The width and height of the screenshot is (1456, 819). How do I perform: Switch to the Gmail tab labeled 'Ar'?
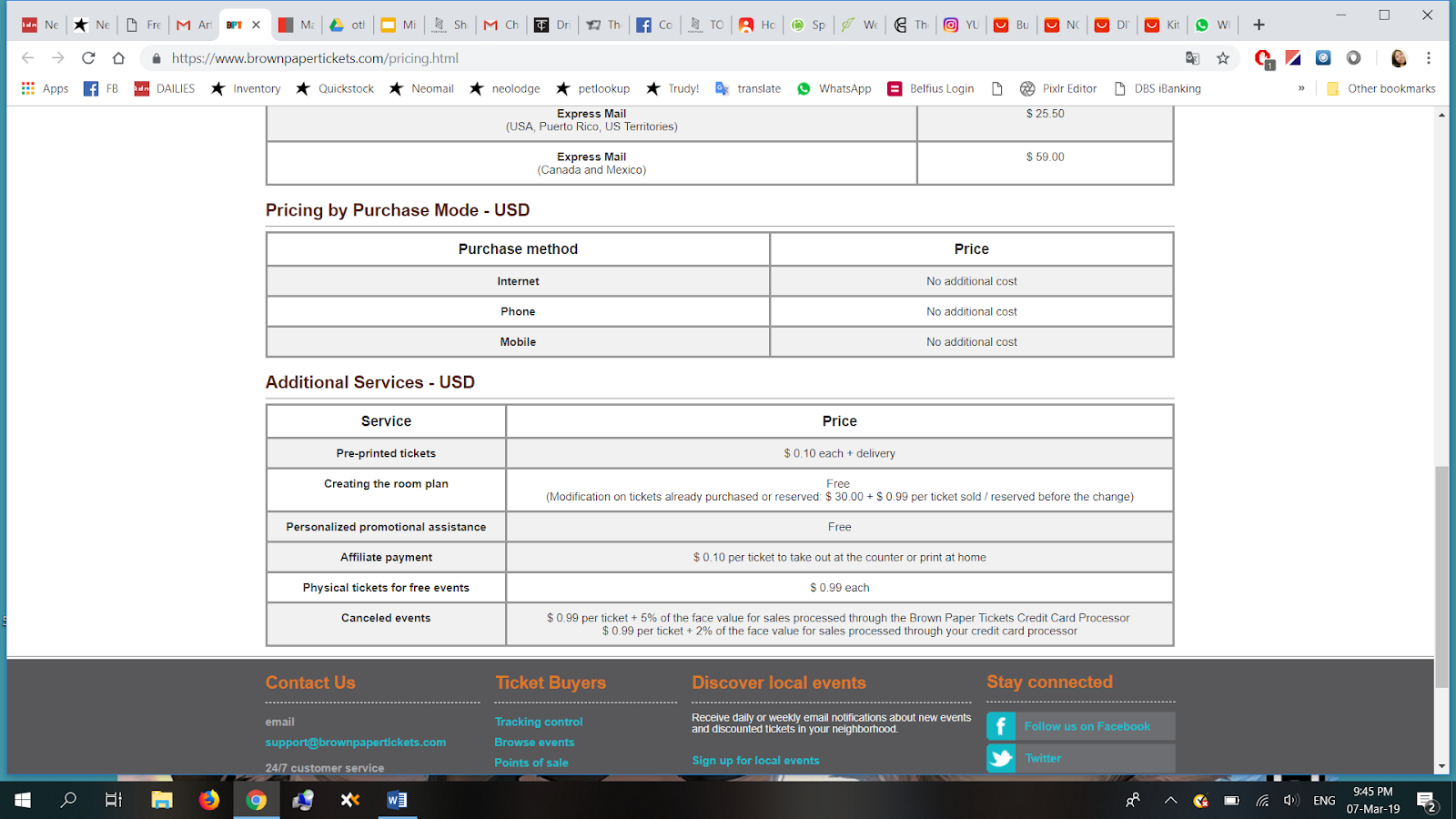click(195, 25)
